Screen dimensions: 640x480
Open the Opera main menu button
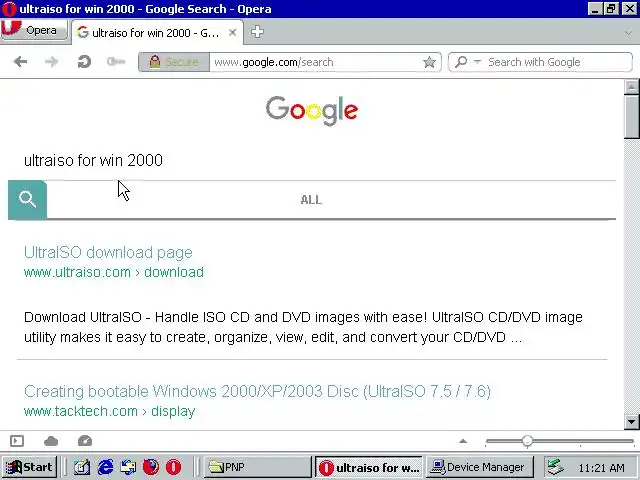tap(33, 30)
